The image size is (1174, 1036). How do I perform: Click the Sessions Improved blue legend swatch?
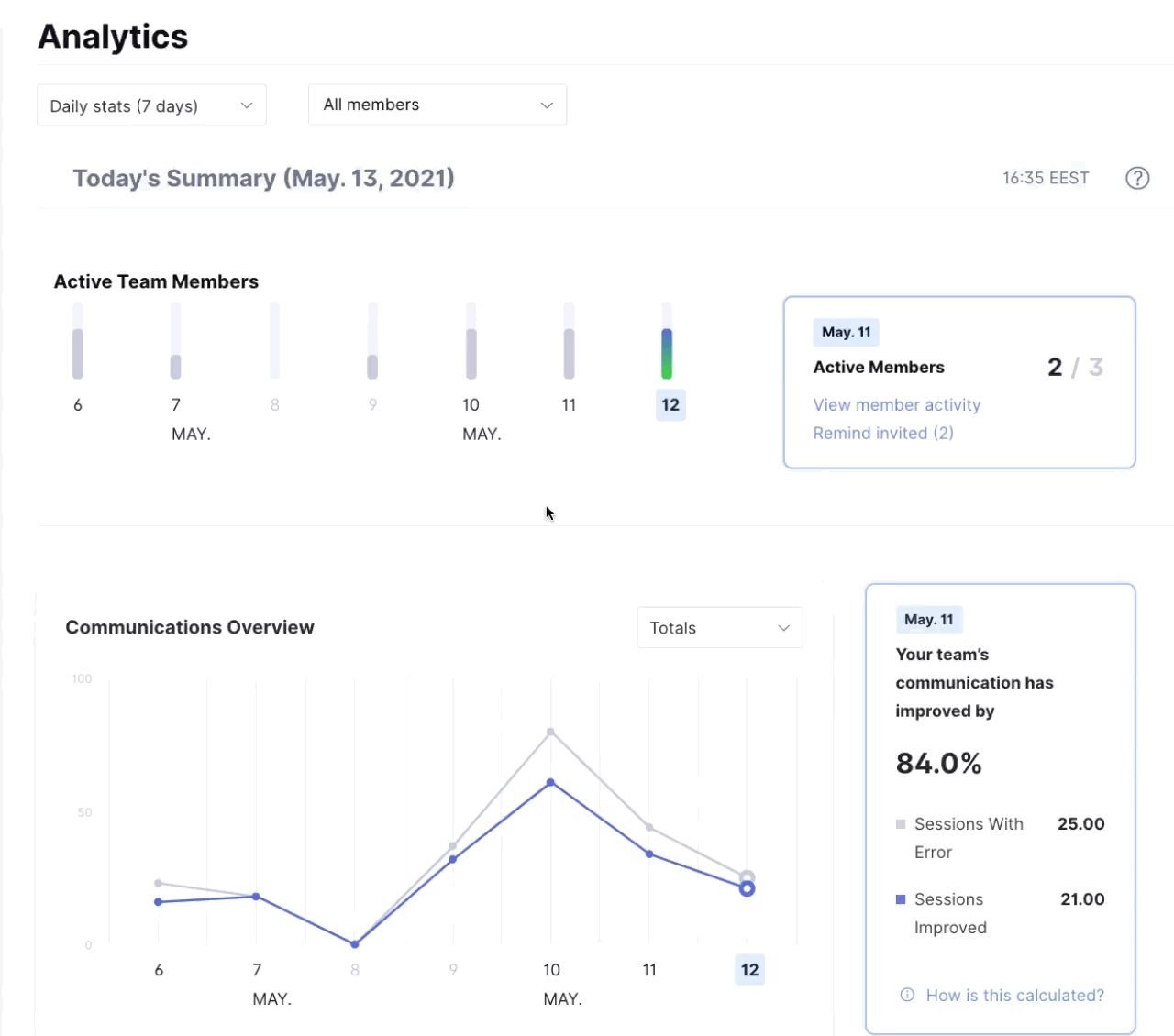(901, 899)
